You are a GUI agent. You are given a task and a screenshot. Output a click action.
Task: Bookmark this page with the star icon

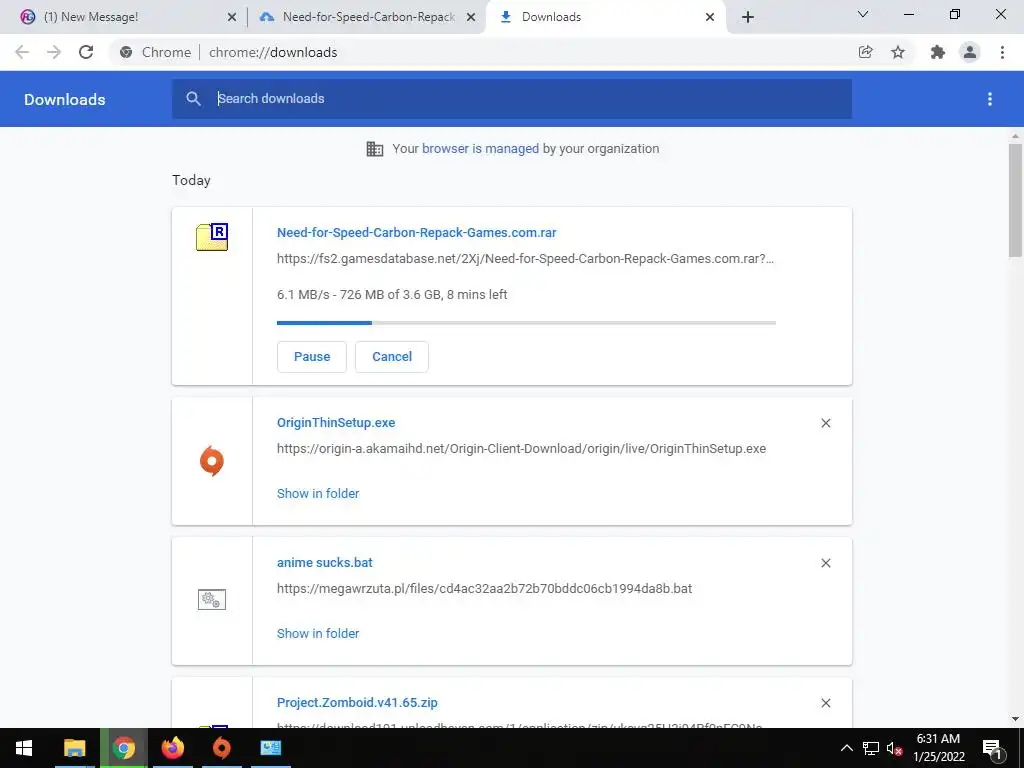point(898,52)
